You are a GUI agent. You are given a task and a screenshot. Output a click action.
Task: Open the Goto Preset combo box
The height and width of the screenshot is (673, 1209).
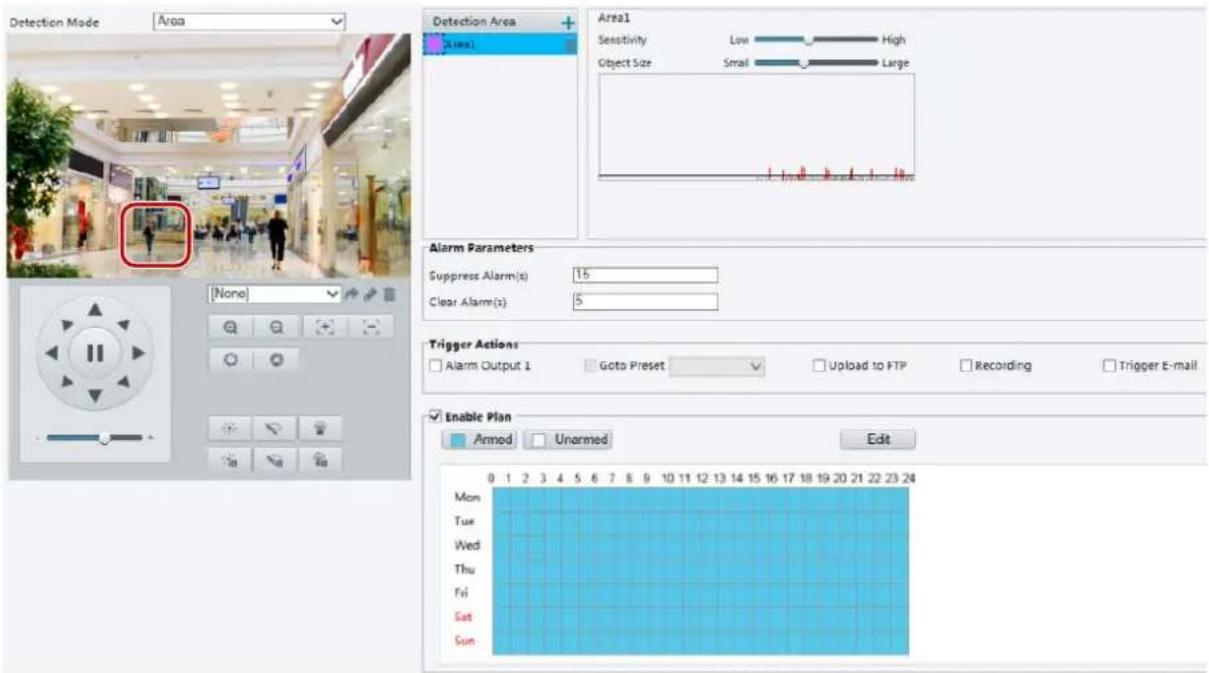point(717,366)
